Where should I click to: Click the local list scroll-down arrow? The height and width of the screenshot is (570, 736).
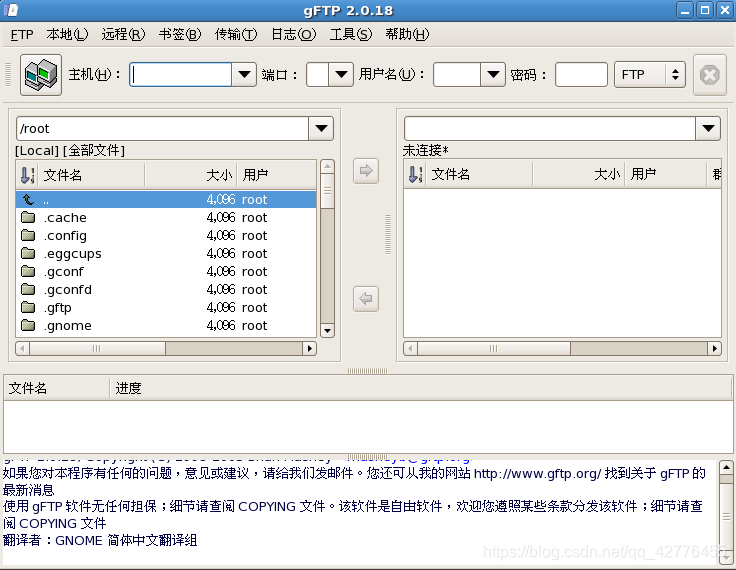click(x=327, y=331)
